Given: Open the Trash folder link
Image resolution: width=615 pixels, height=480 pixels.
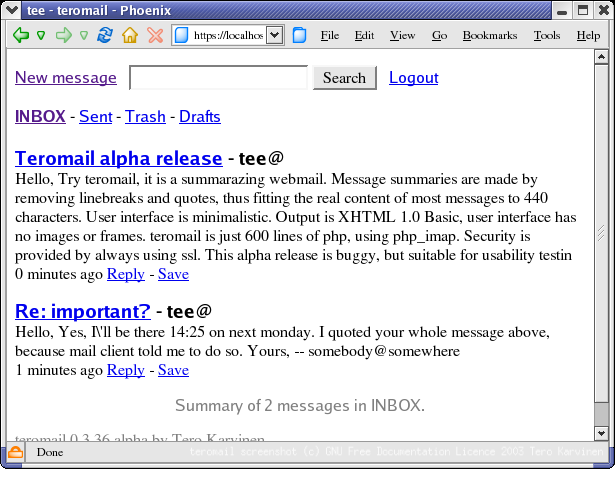Looking at the screenshot, I should (x=145, y=116).
